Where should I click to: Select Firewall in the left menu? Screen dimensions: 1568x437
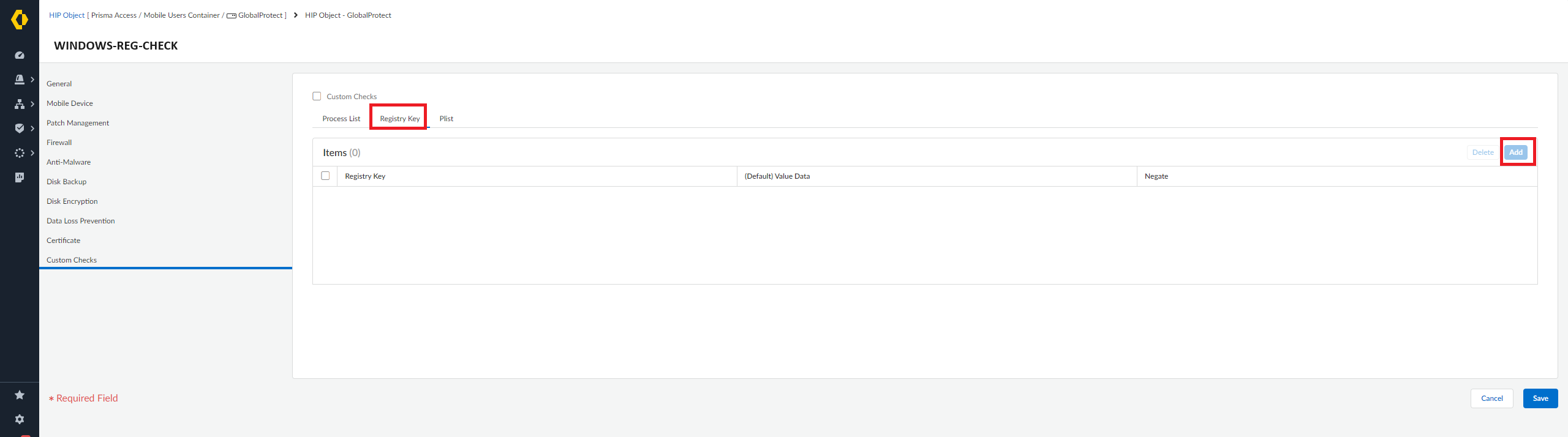click(x=59, y=143)
